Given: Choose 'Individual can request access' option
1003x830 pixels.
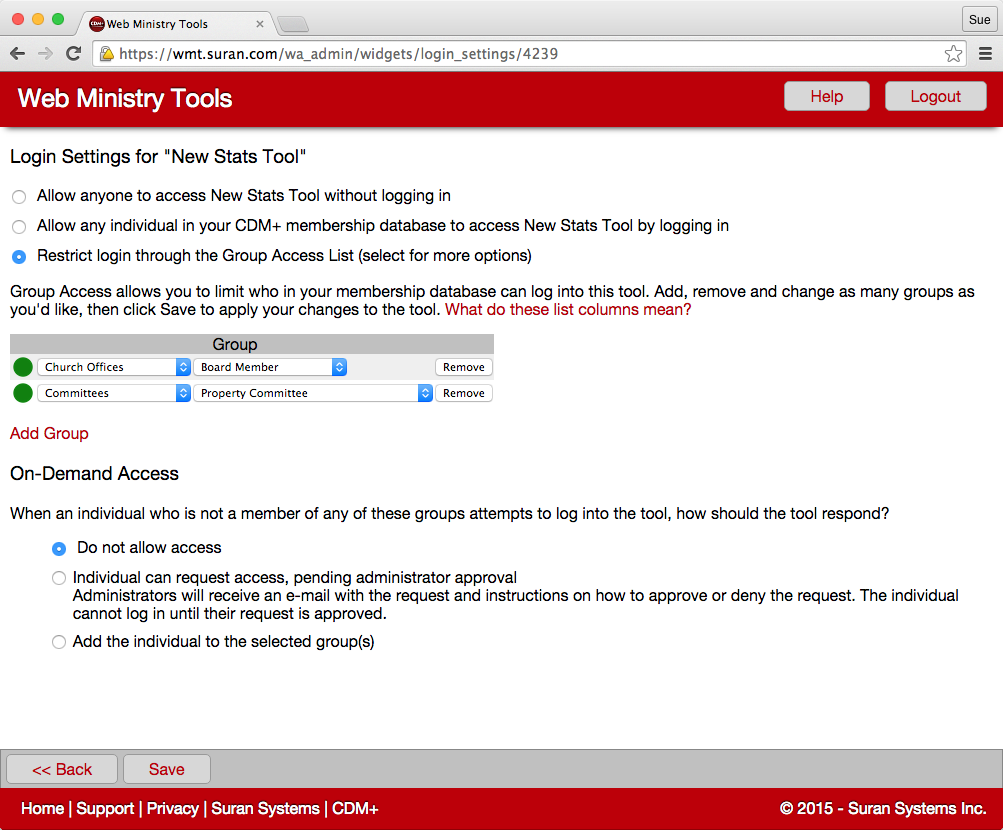Looking at the screenshot, I should pyautogui.click(x=59, y=578).
